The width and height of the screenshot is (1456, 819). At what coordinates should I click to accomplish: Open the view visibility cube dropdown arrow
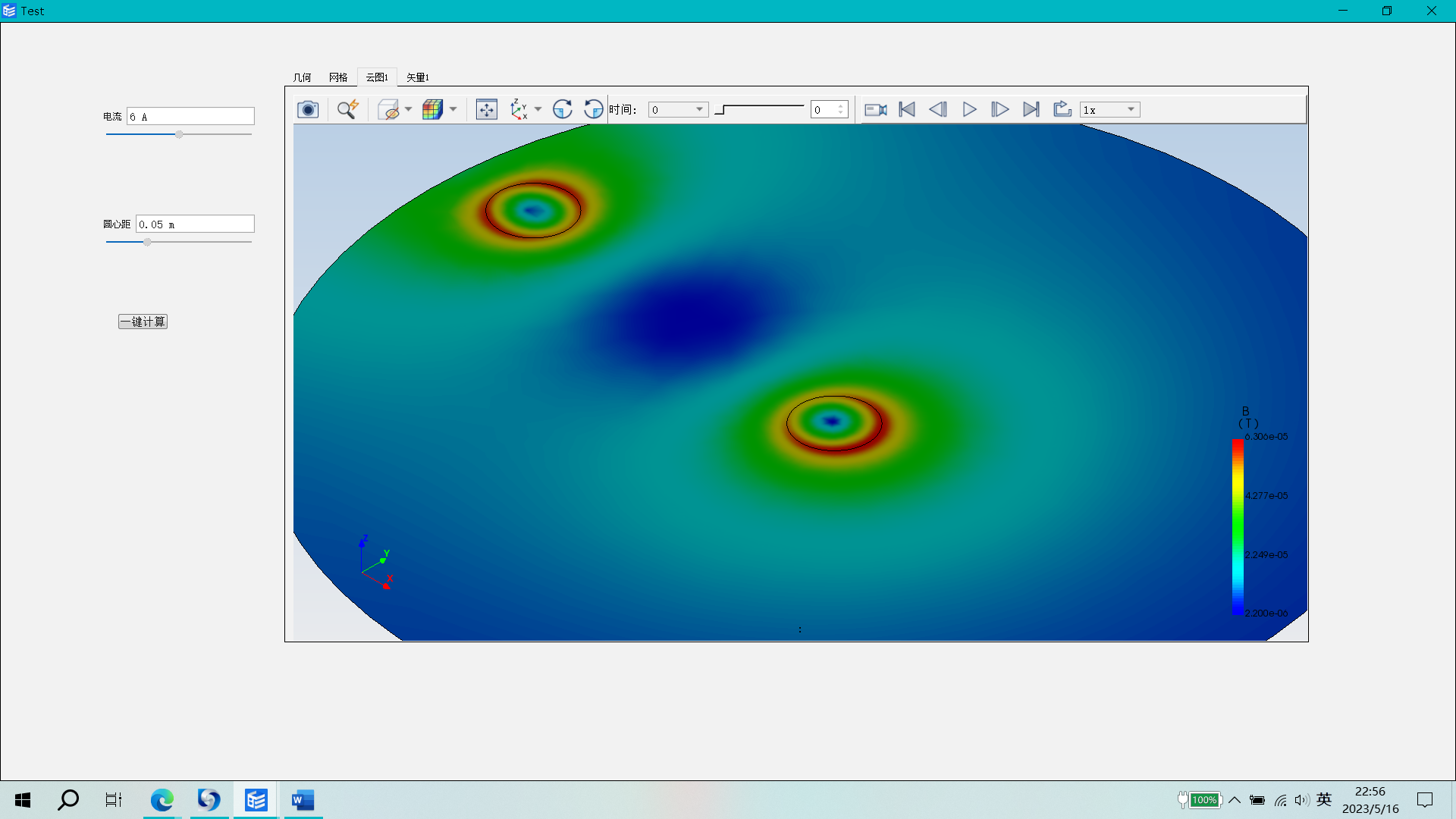tap(408, 109)
